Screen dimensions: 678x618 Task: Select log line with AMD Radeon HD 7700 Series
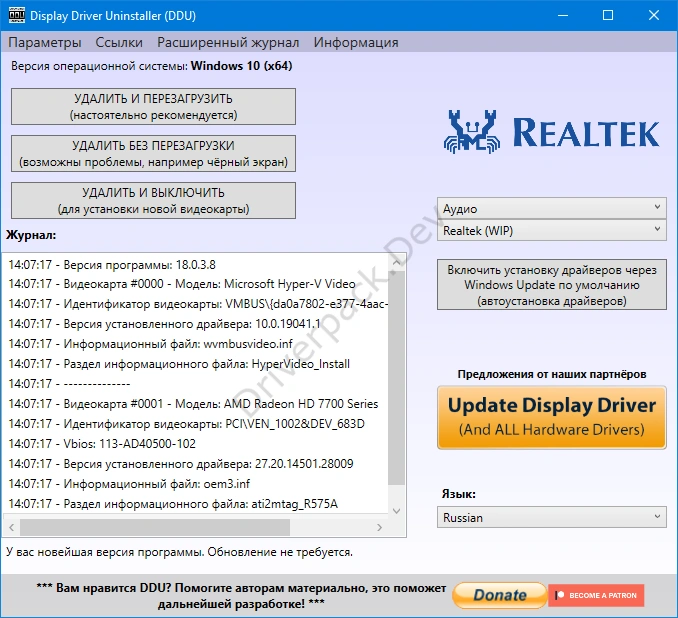click(x=193, y=403)
